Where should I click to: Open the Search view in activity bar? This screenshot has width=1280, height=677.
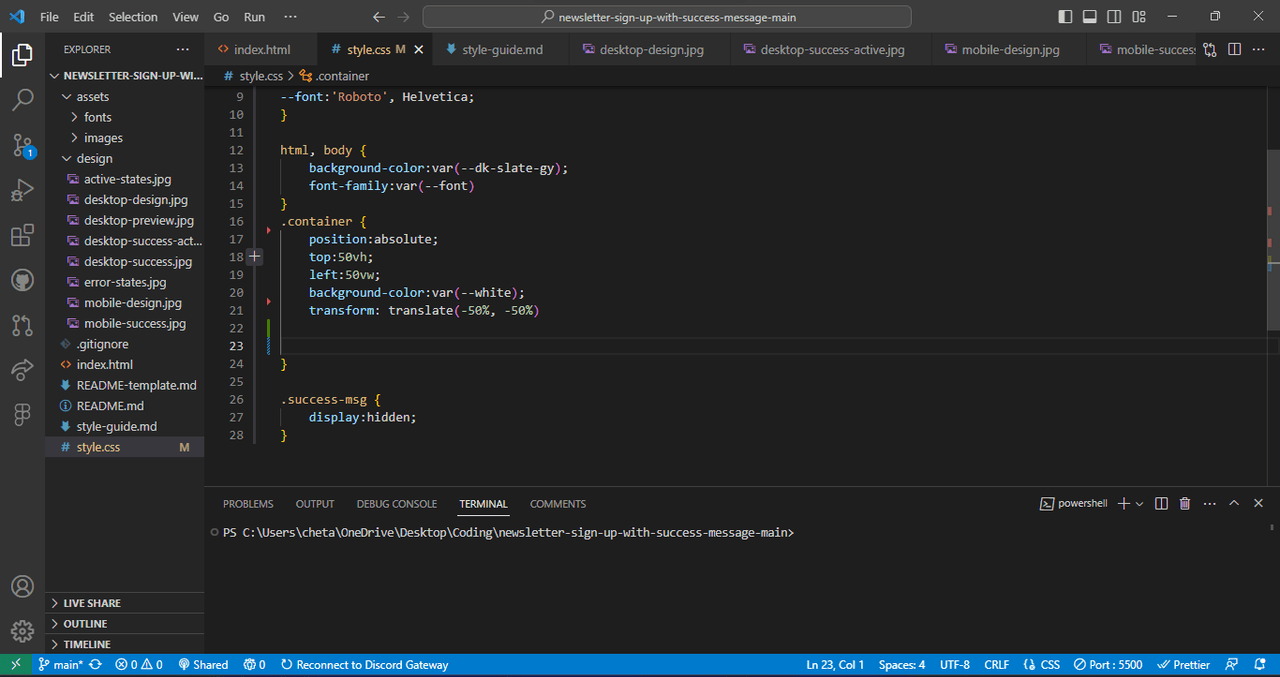22,99
